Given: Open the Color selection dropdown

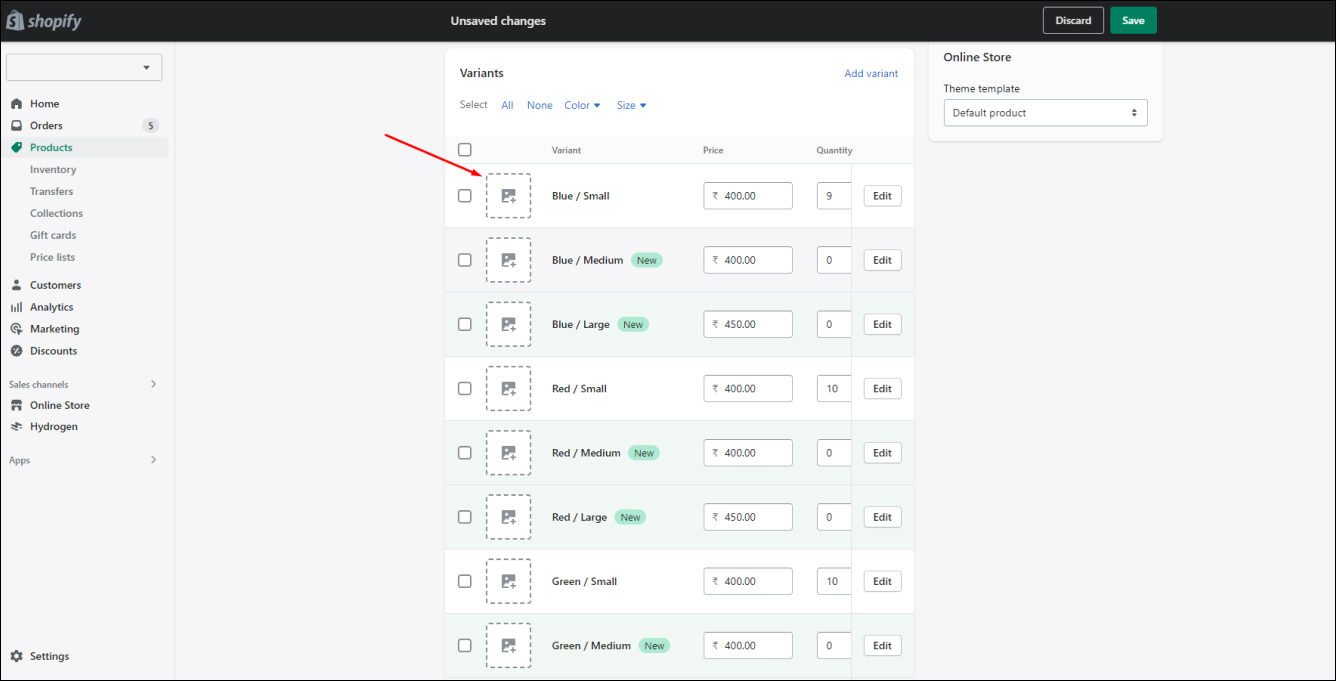Looking at the screenshot, I should pyautogui.click(x=582, y=105).
